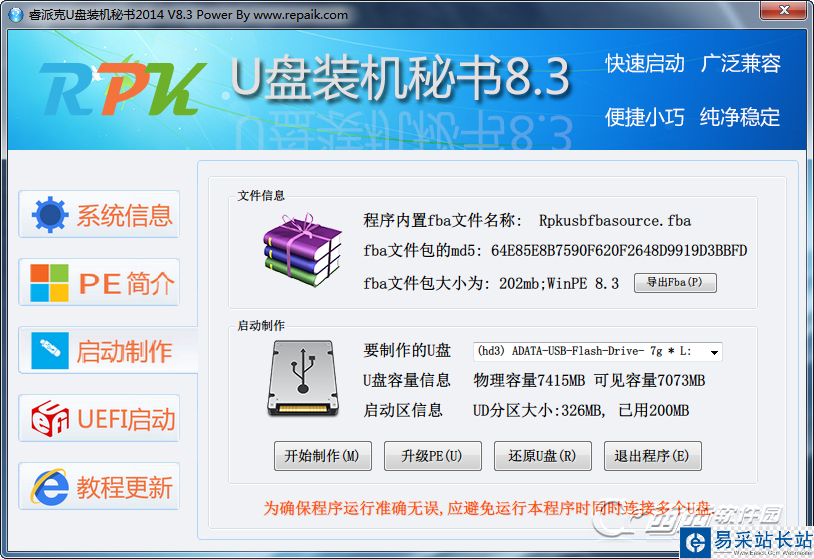Click the label 启动区信息

[x=402, y=411]
